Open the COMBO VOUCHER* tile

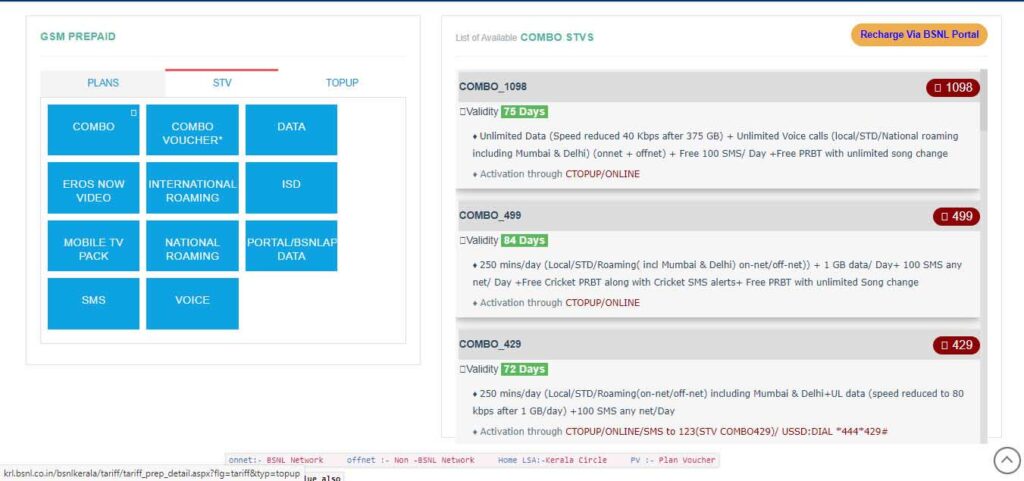192,129
